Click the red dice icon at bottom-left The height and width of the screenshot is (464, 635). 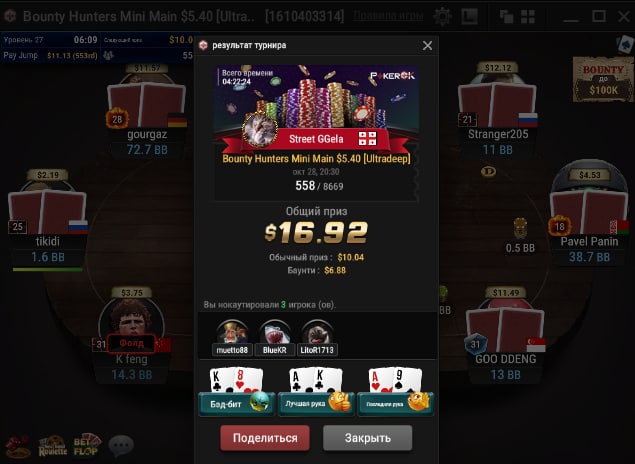(17, 446)
